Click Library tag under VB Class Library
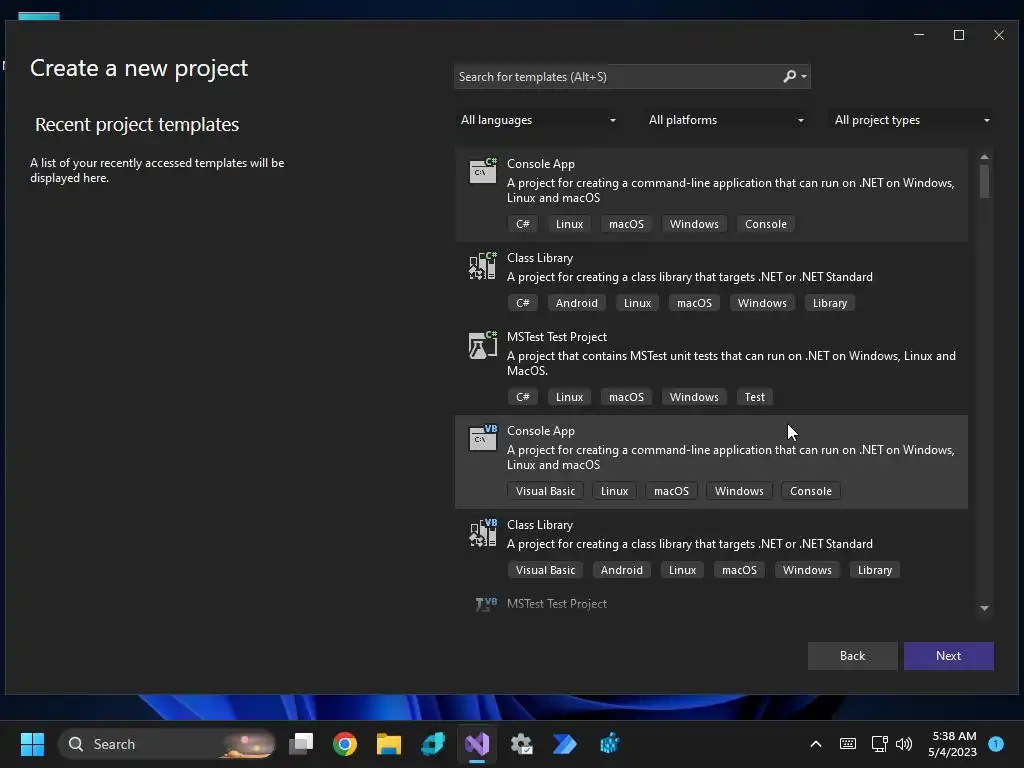The width and height of the screenshot is (1024, 768). pos(874,570)
